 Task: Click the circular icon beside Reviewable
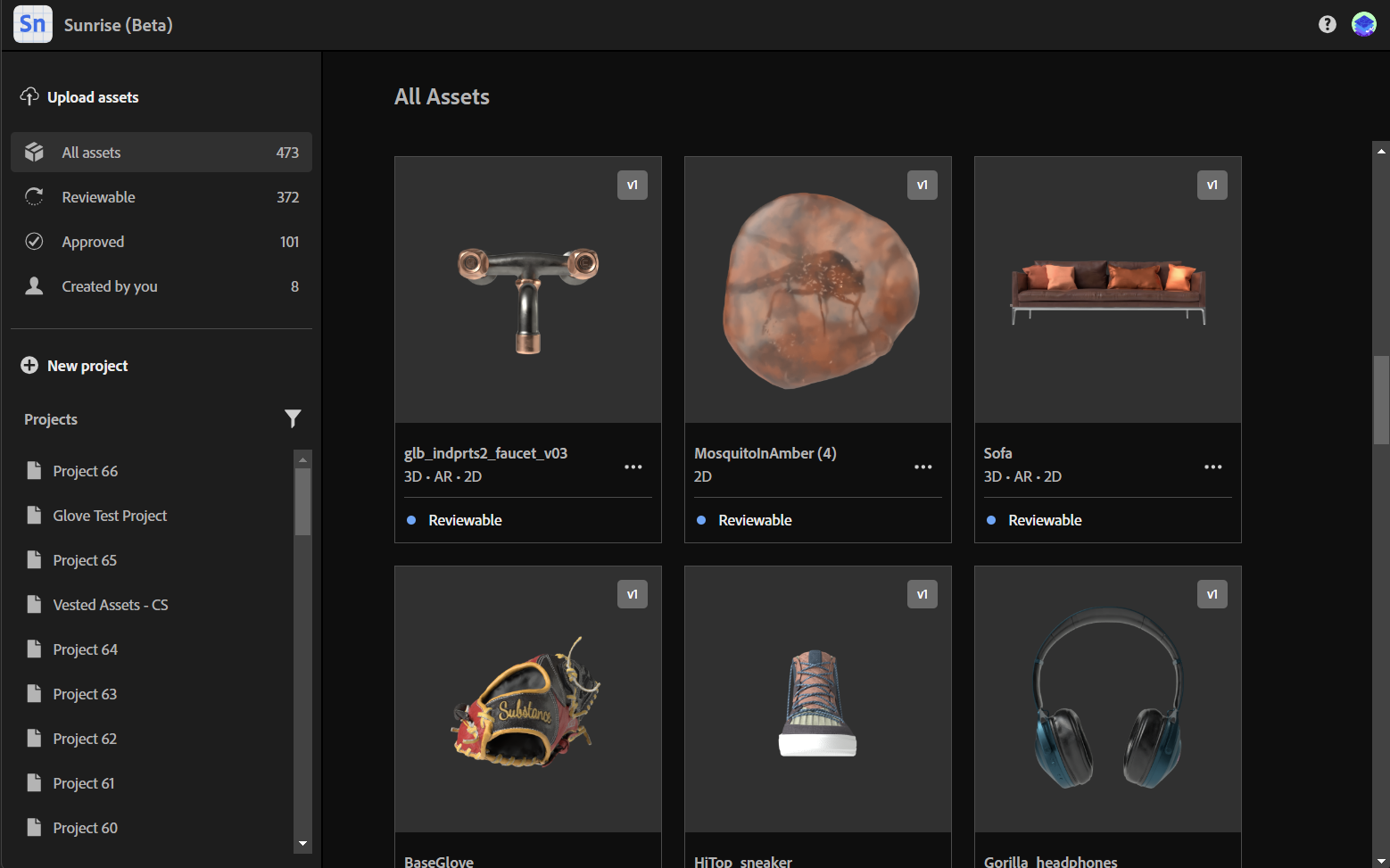33,196
